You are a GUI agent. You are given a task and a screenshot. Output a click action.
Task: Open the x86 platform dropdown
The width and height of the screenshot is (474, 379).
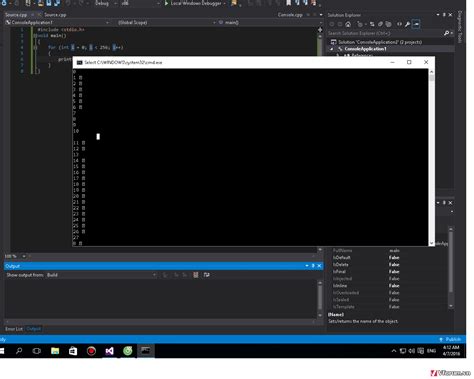pyautogui.click(x=140, y=3)
